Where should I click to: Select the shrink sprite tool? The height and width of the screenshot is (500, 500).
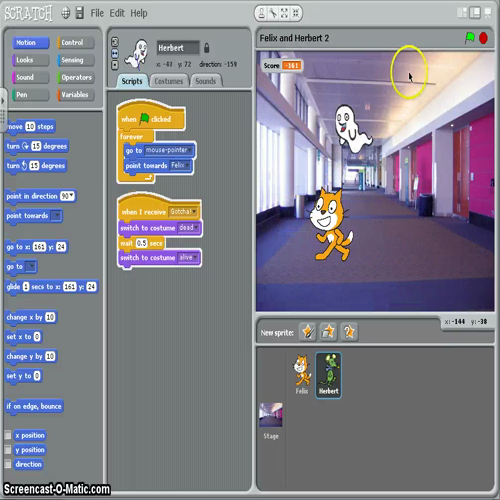point(295,13)
